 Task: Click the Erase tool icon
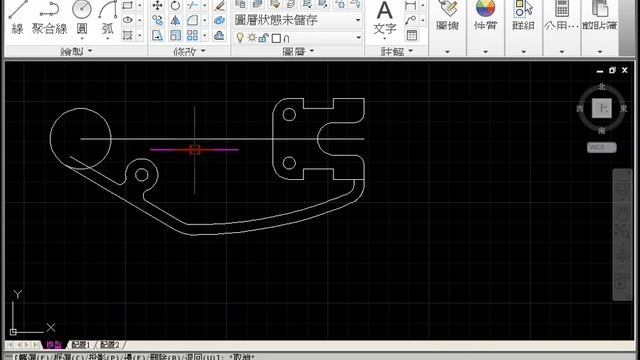coord(220,5)
